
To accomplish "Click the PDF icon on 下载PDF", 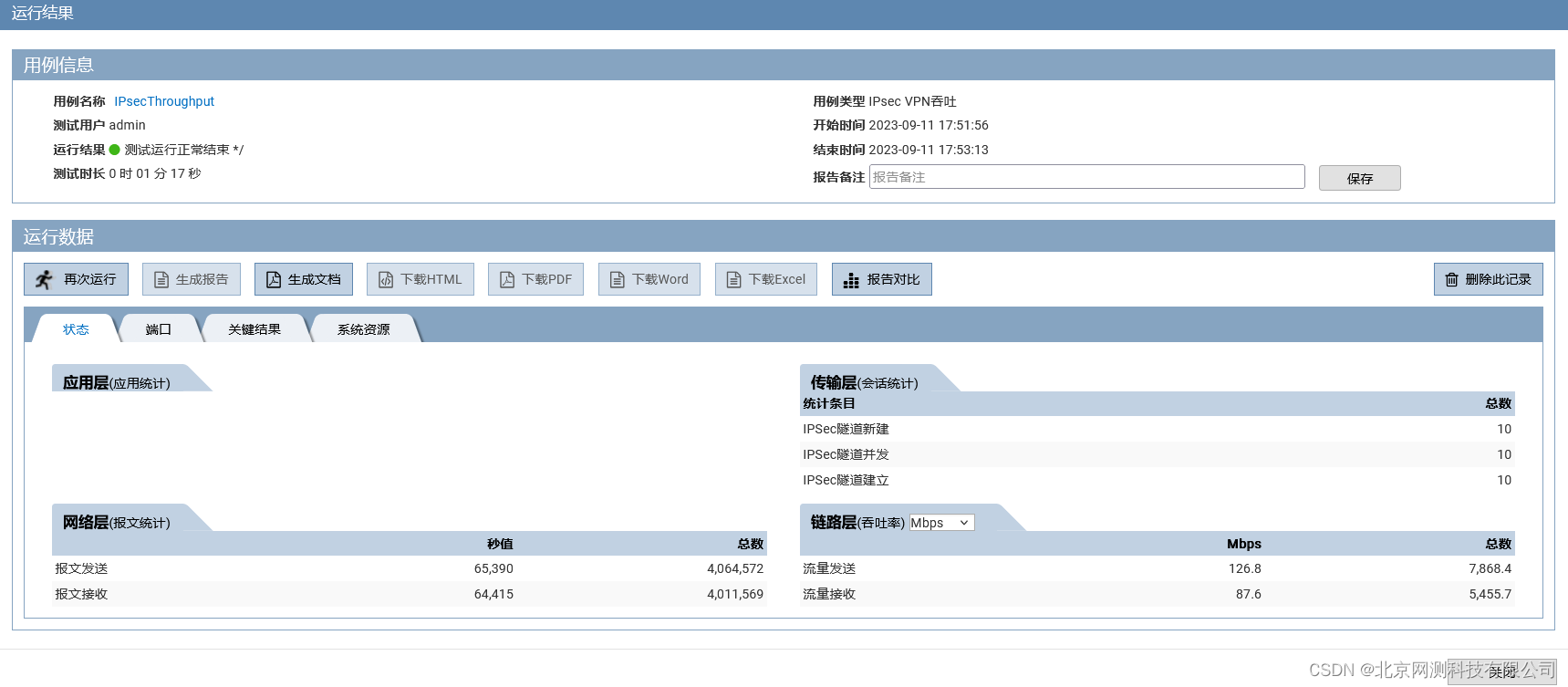I will pos(507,279).
